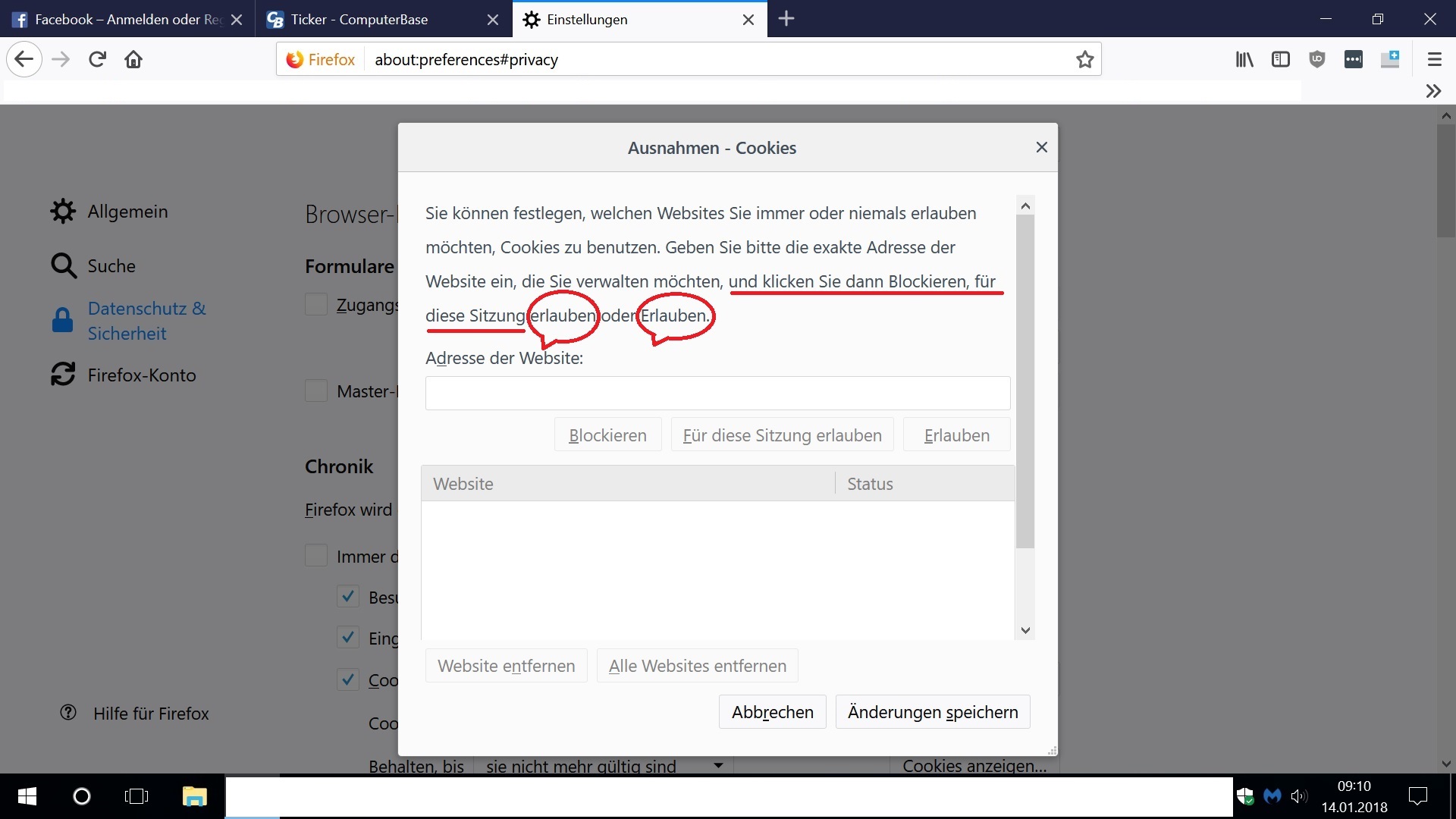1456x819 pixels.
Task: Click the Firefox home button
Action: [x=133, y=59]
